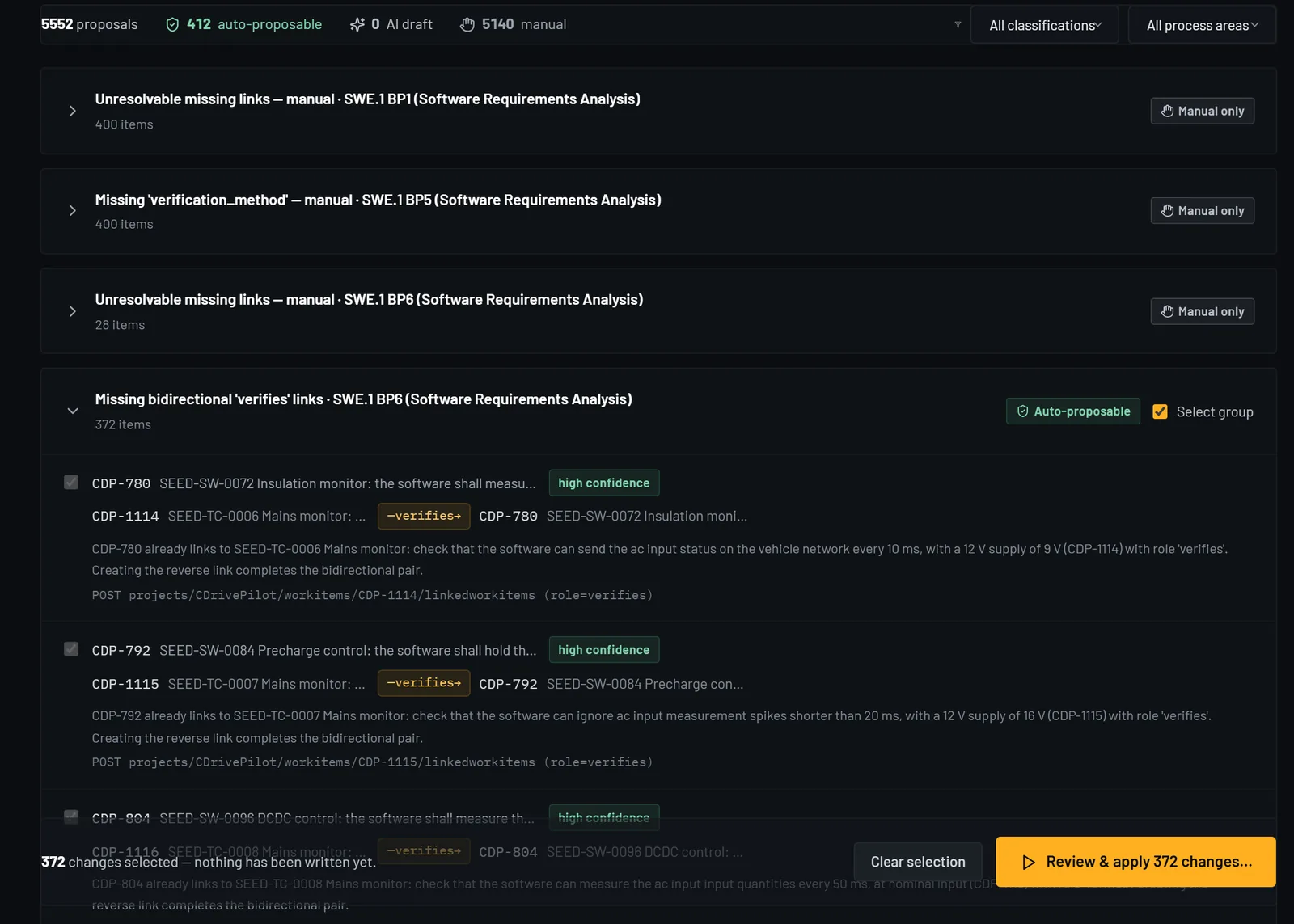Image resolution: width=1294 pixels, height=924 pixels.
Task: Click the POST path for CDP-1115 linkedworkitems
Action: [372, 762]
